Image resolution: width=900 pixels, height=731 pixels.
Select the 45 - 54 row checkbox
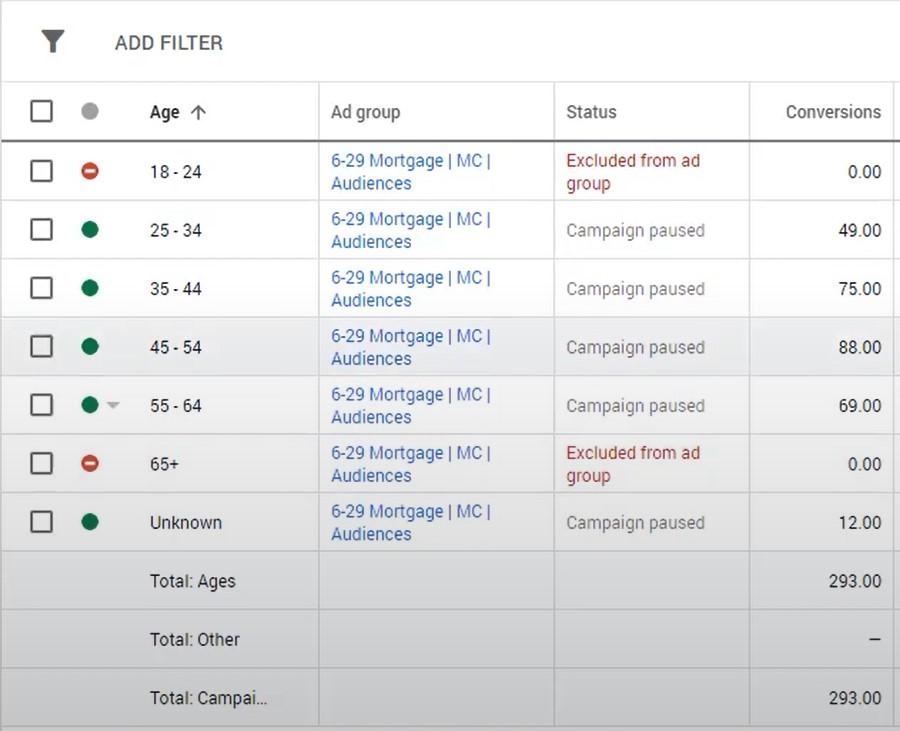tap(41, 346)
